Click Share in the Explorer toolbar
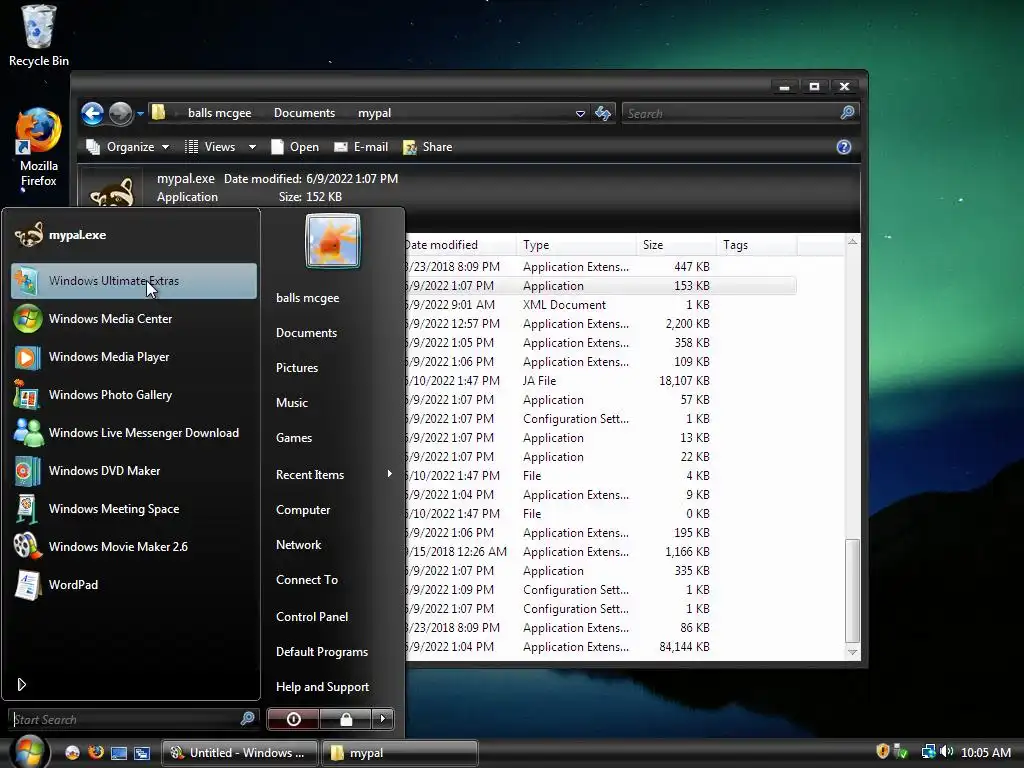 coord(428,147)
